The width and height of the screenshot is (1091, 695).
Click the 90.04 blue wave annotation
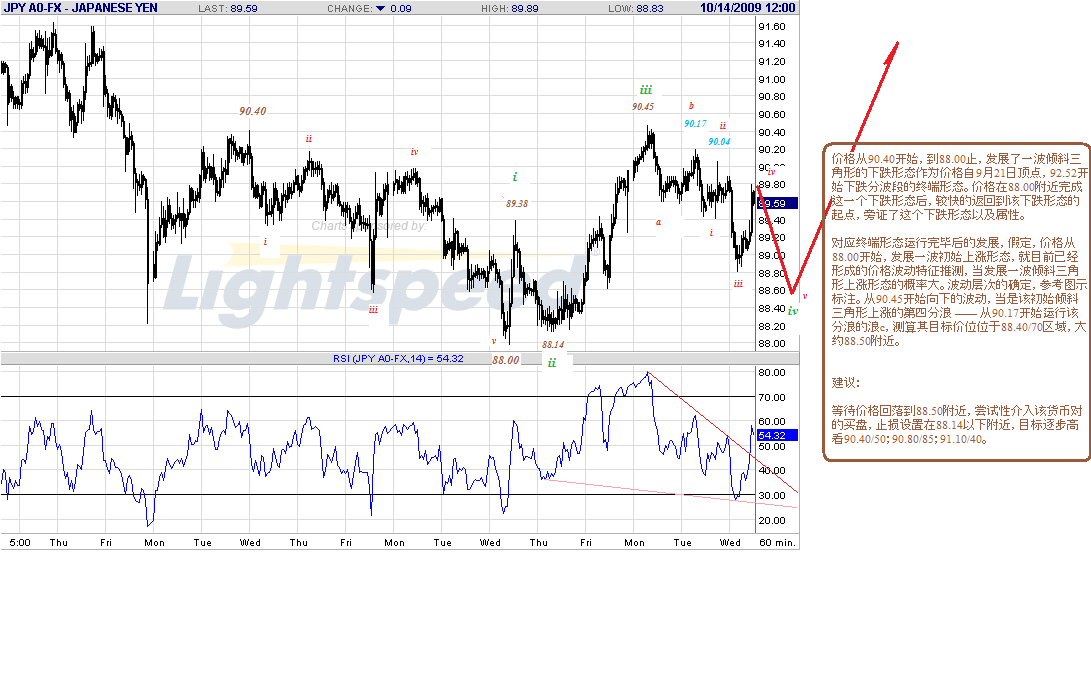(719, 141)
